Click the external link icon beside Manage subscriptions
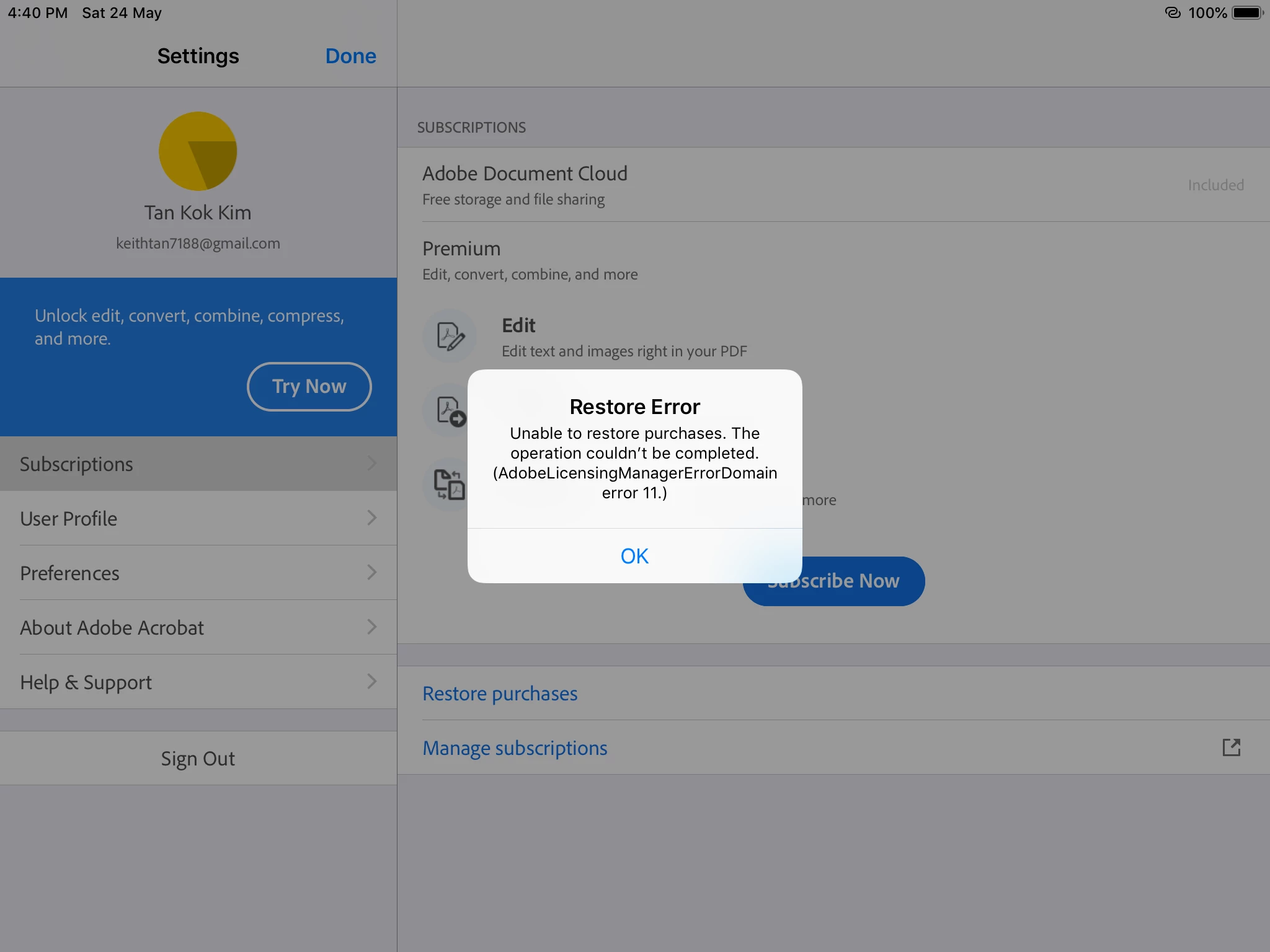 1231,747
